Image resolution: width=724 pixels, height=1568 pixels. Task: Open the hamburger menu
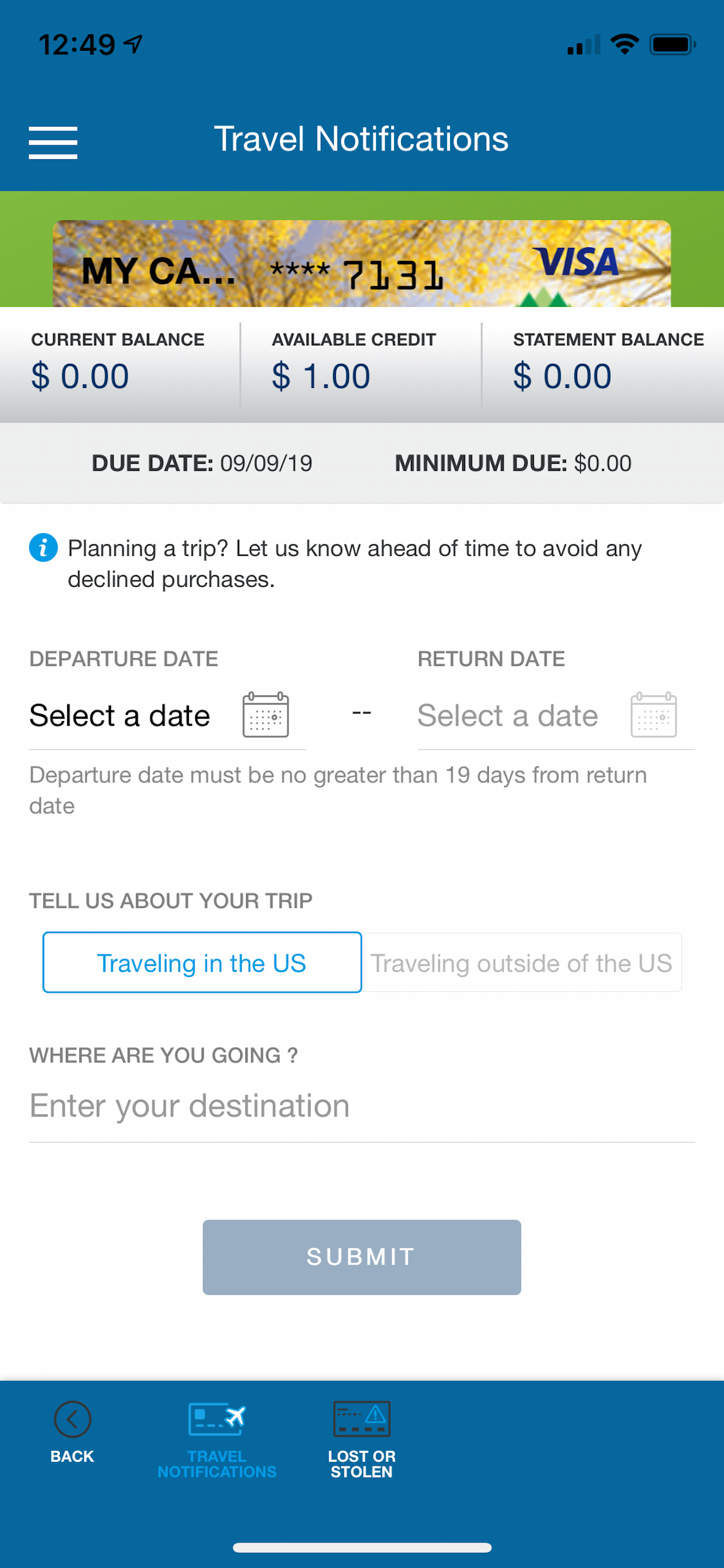[x=53, y=143]
